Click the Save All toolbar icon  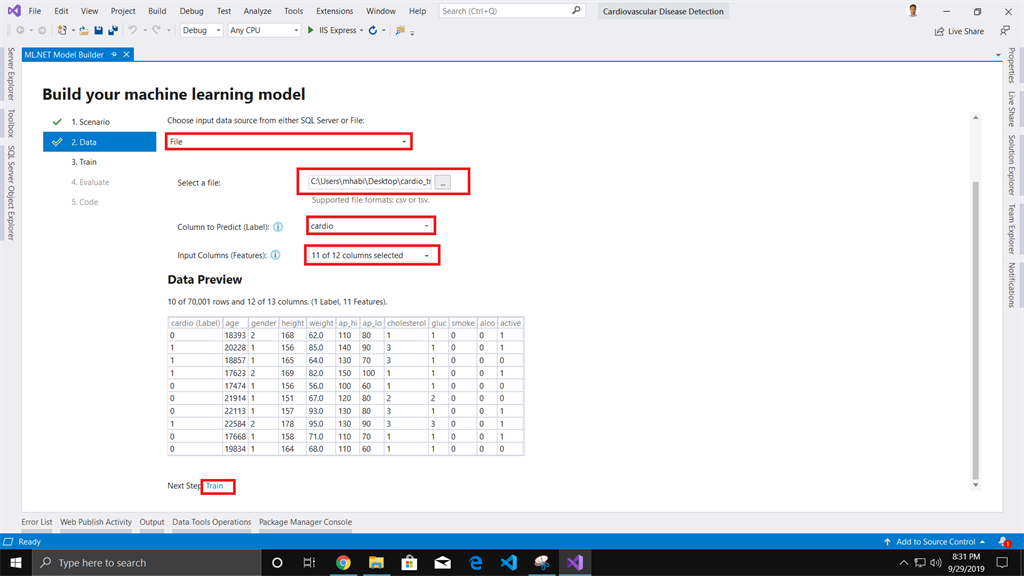click(112, 31)
